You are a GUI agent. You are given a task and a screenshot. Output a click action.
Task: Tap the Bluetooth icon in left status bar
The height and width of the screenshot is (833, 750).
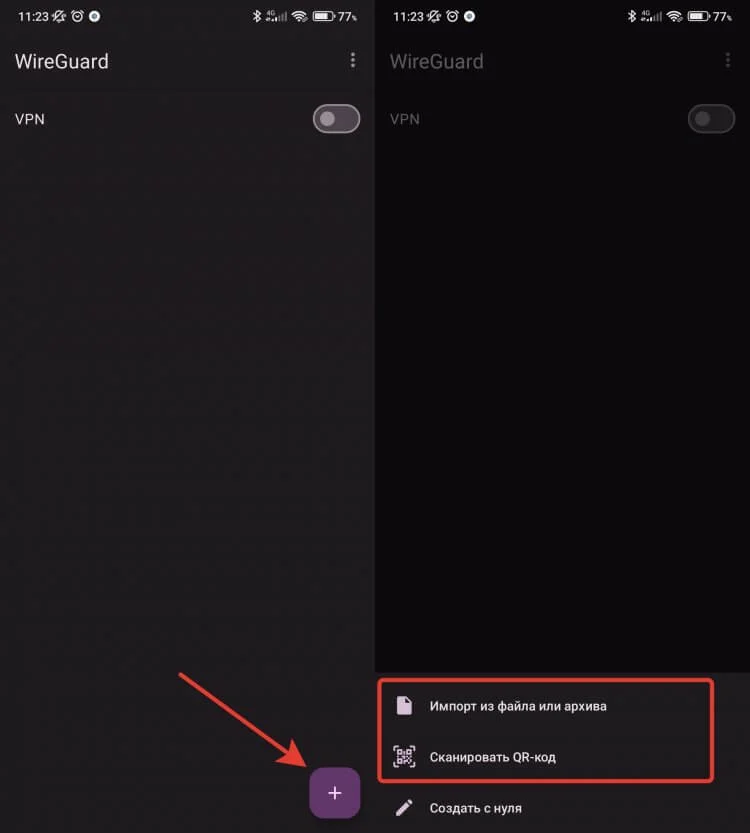257,16
